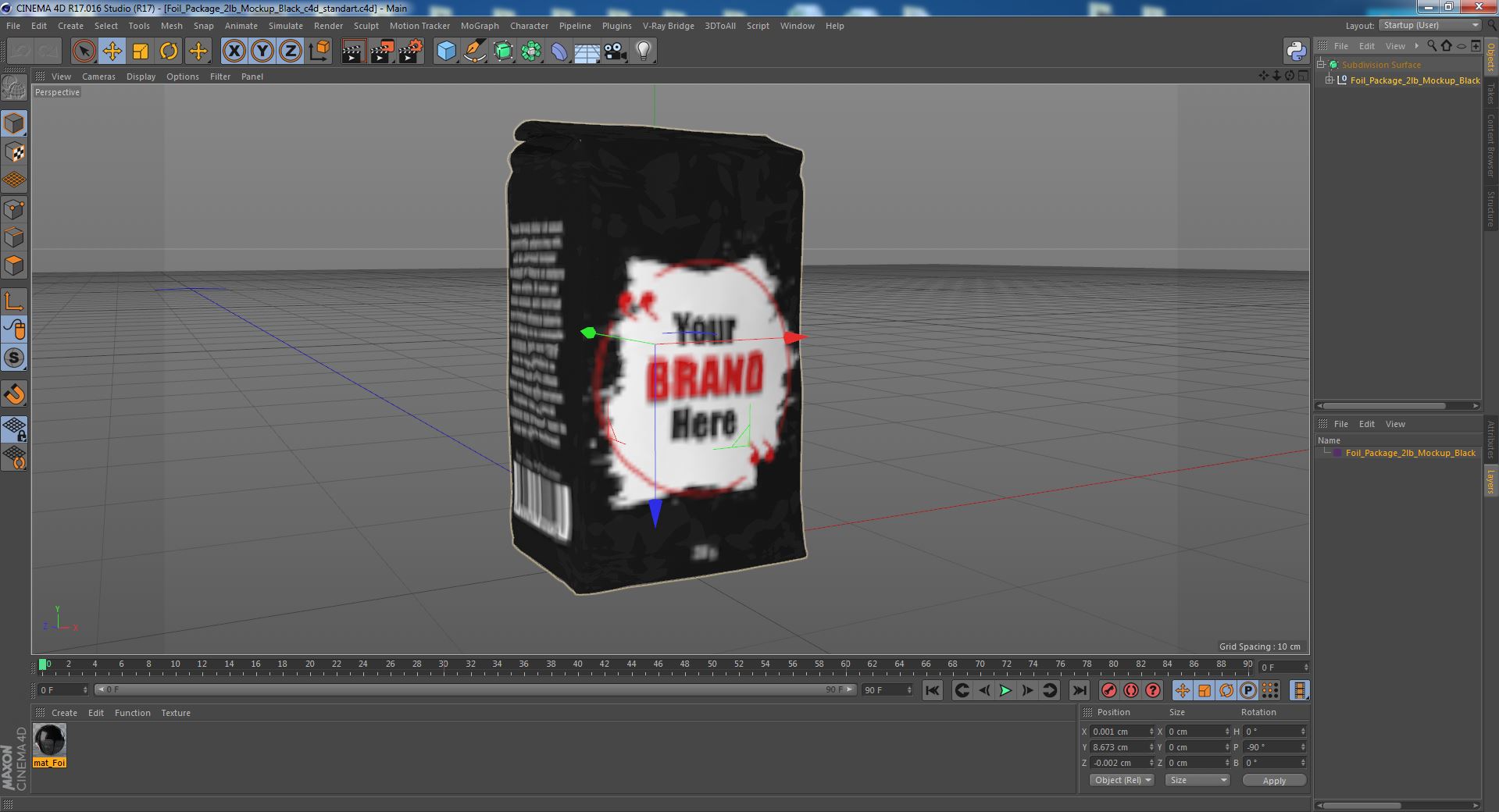Open the Mesh menu

click(171, 26)
